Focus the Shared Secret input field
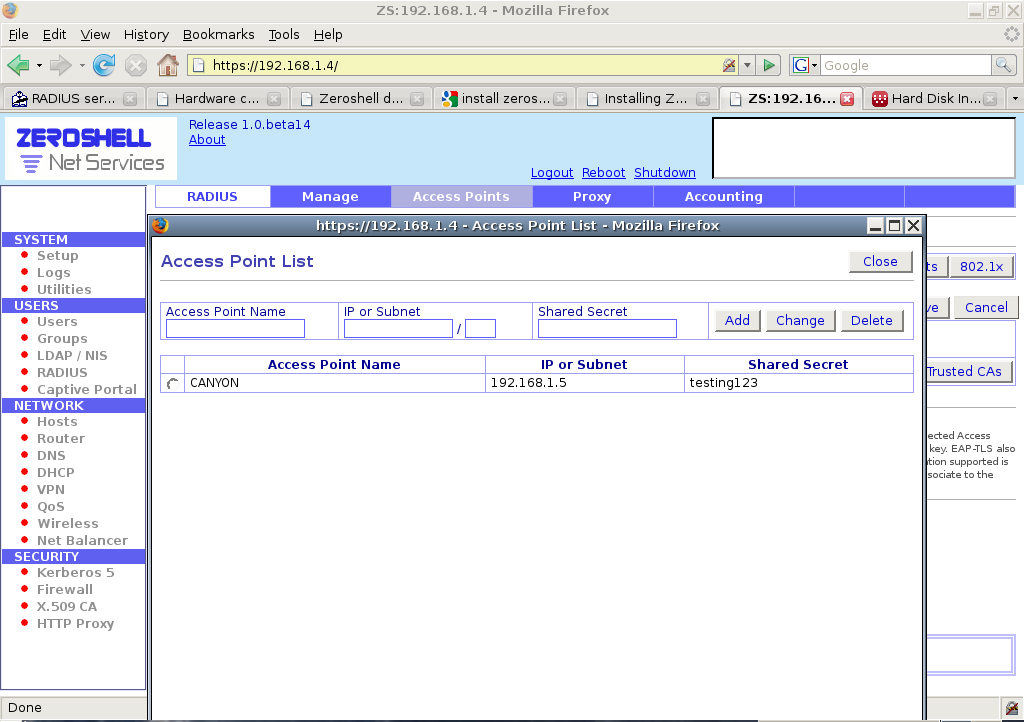Viewport: 1024px width, 722px height. pos(607,328)
